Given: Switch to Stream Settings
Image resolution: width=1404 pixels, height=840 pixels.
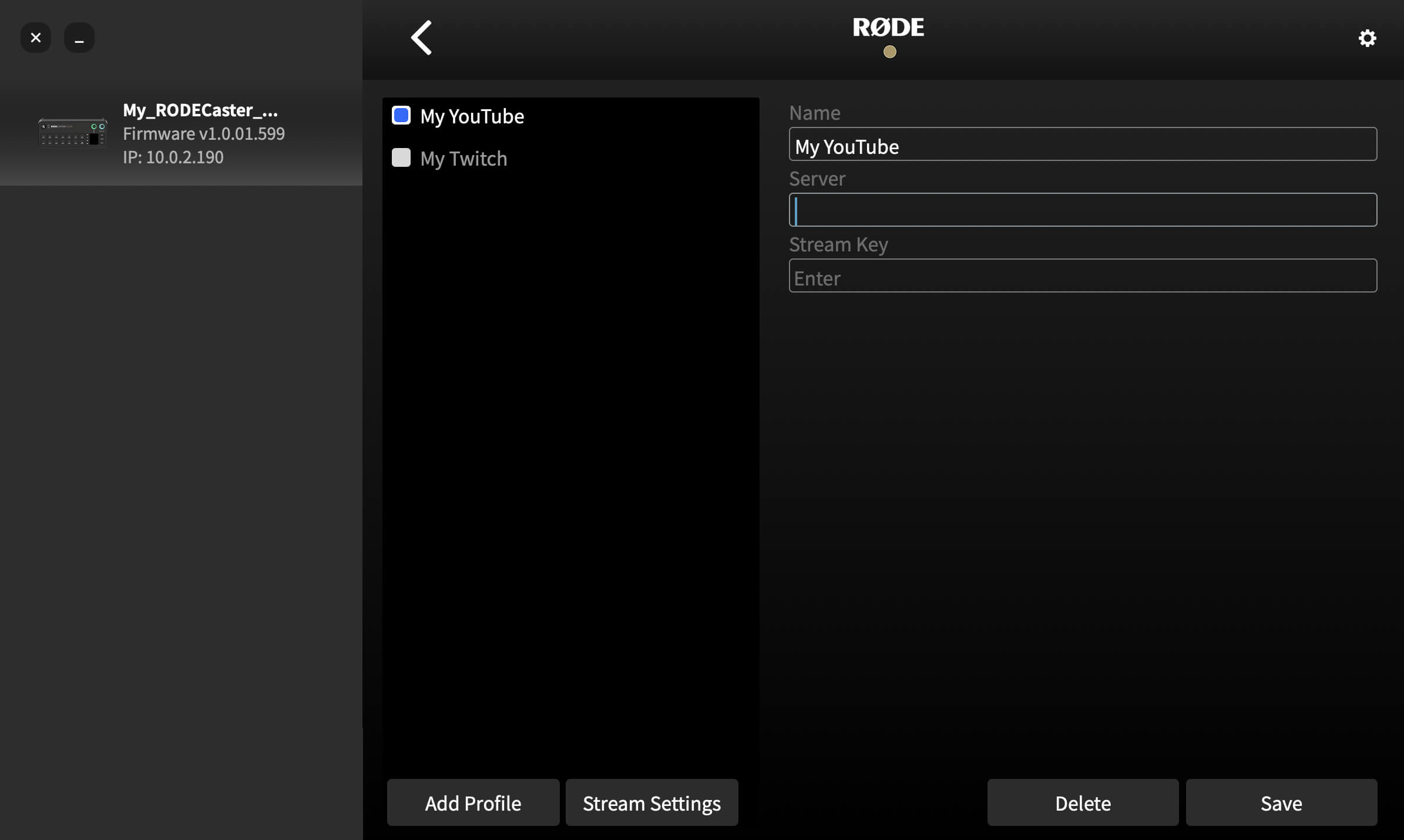Looking at the screenshot, I should coord(651,802).
